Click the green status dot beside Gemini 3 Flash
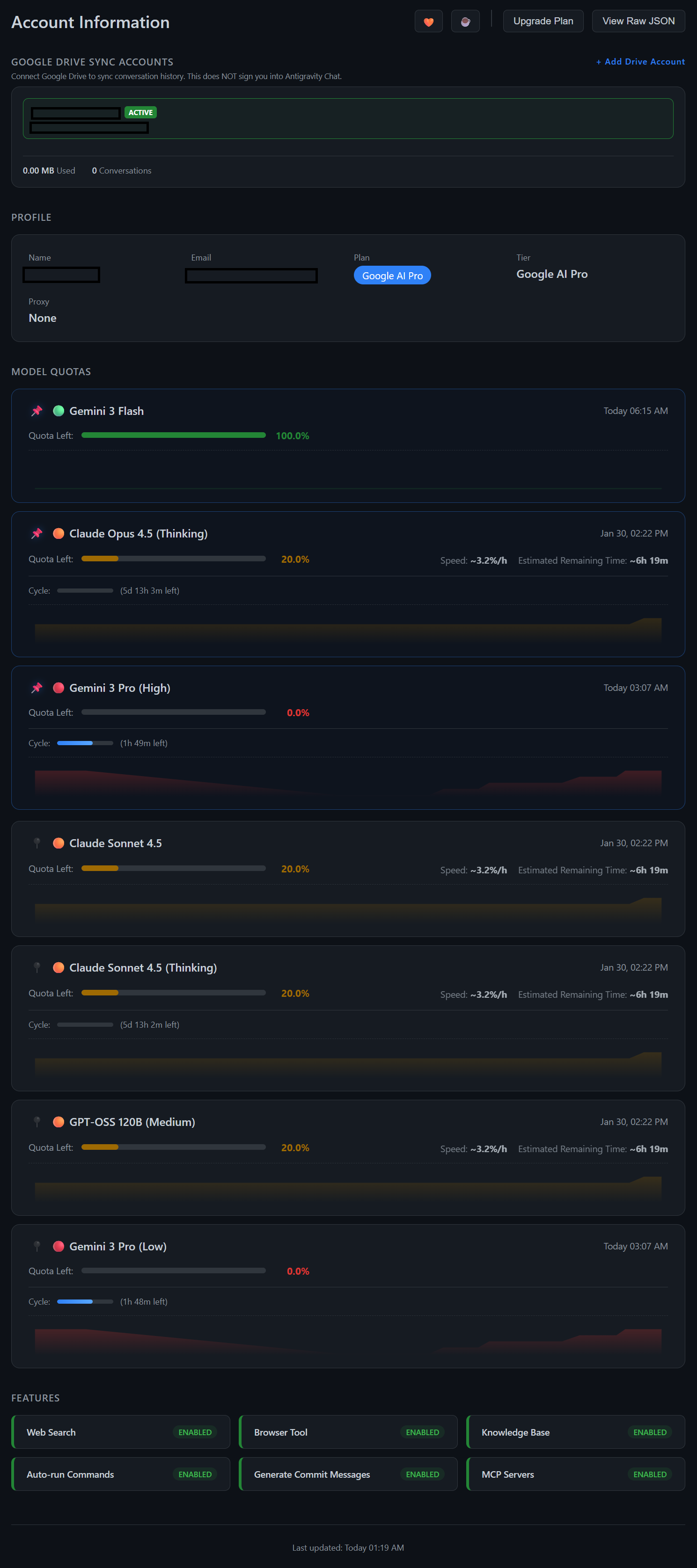 pos(59,411)
